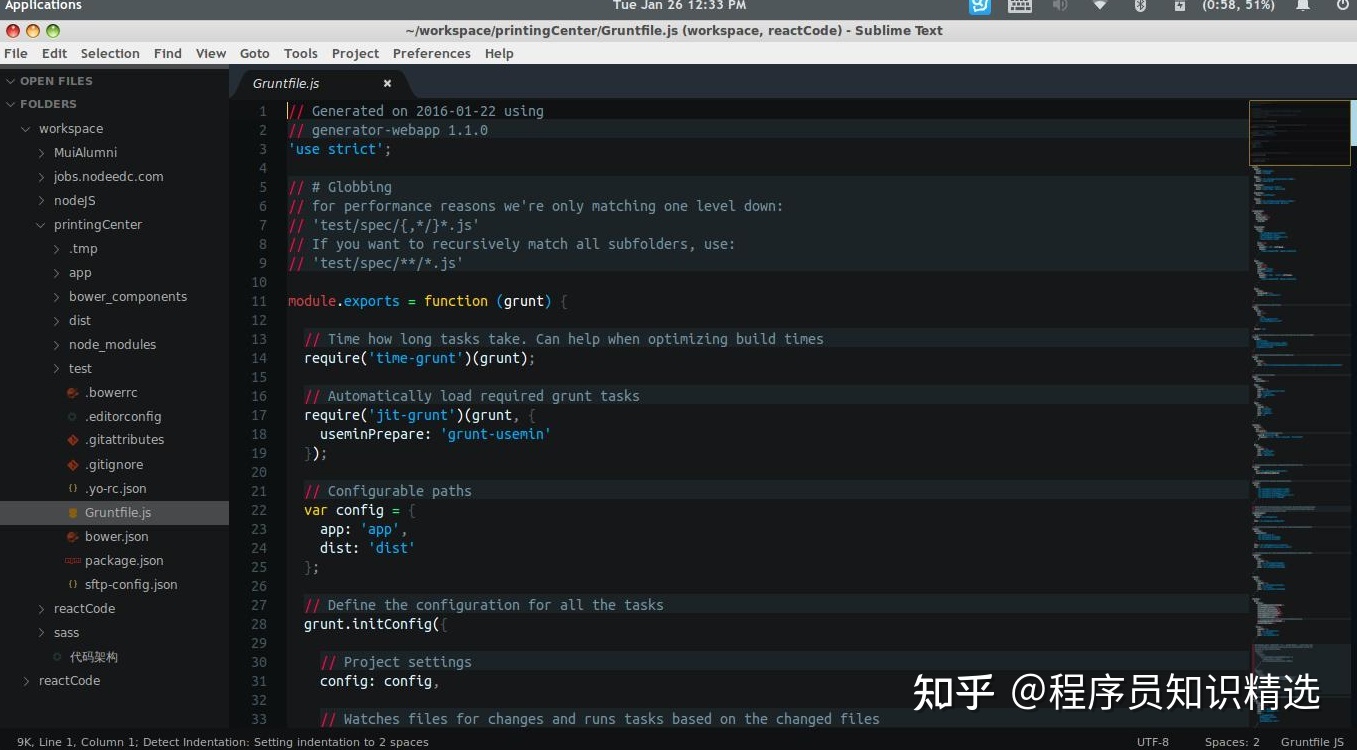Expand the node_modules folder
Screen dimensions: 1357x750
tap(57, 344)
